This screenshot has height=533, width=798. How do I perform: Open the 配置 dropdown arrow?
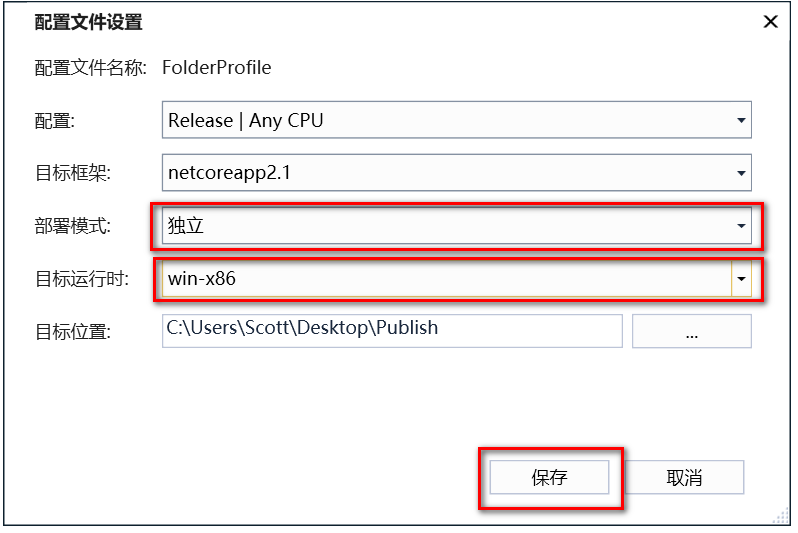tap(741, 120)
